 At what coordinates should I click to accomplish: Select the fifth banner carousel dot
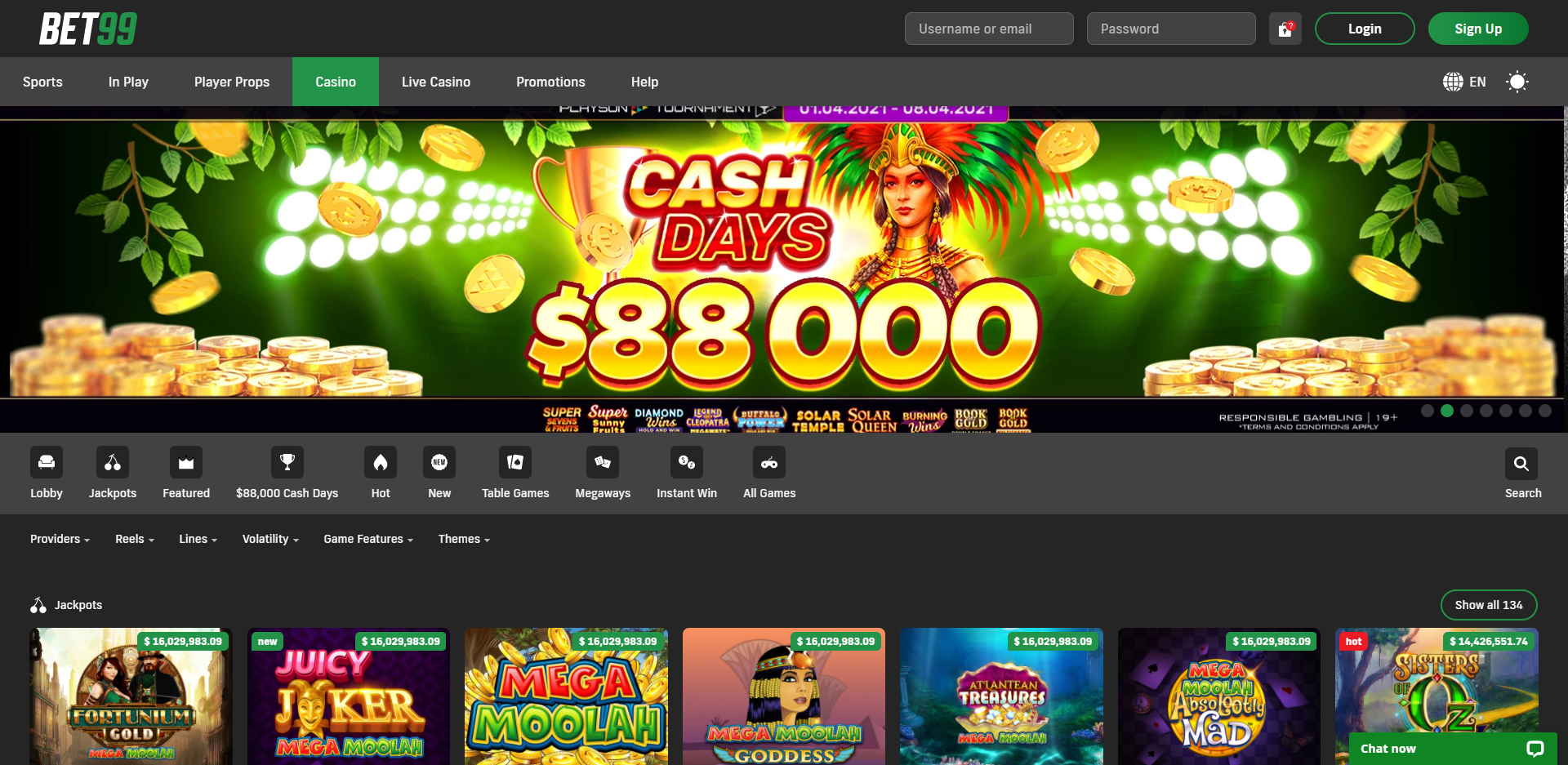(1506, 411)
